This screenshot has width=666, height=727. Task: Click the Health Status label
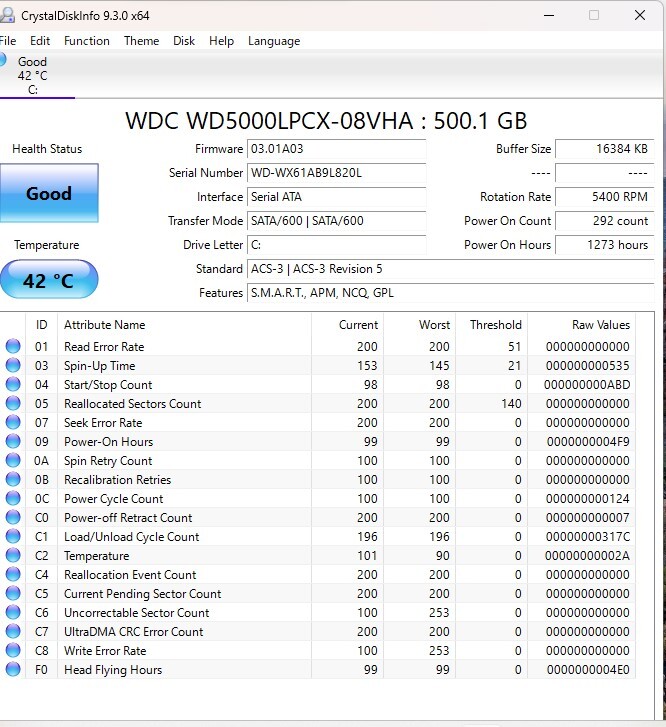tap(47, 149)
